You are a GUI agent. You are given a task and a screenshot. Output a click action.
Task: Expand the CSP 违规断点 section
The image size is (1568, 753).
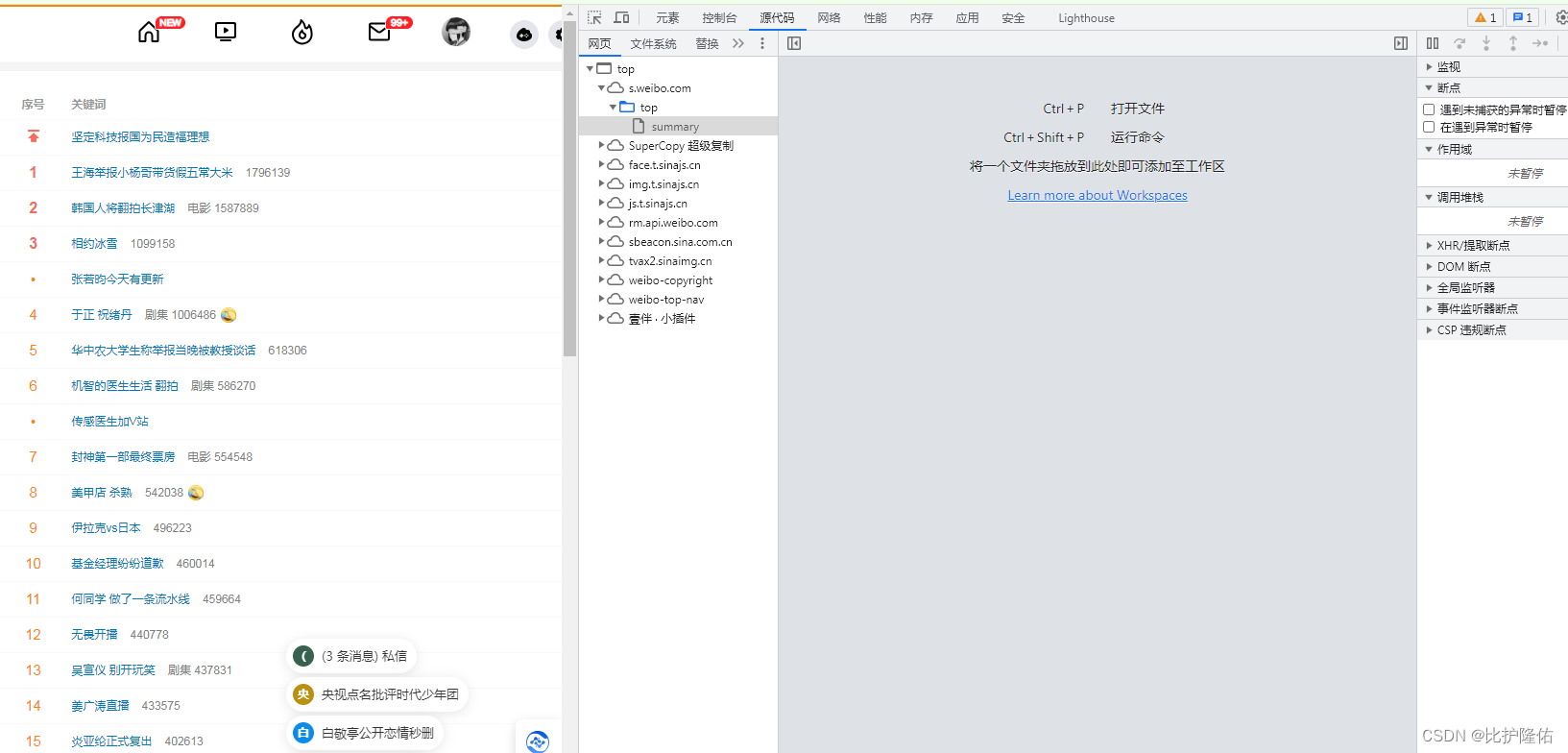[x=1493, y=329]
